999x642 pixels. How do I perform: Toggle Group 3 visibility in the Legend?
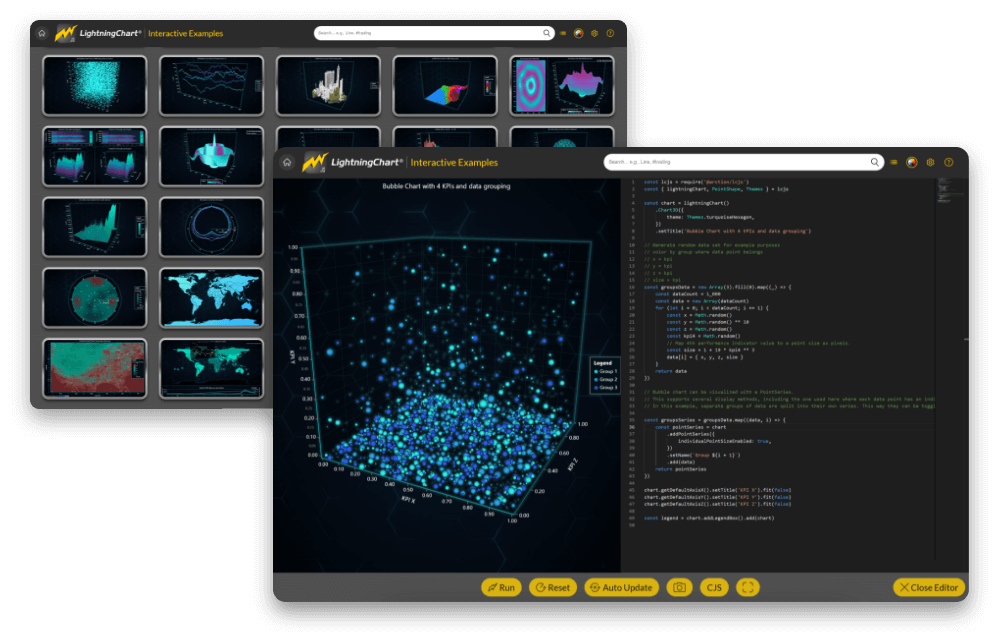(608, 388)
